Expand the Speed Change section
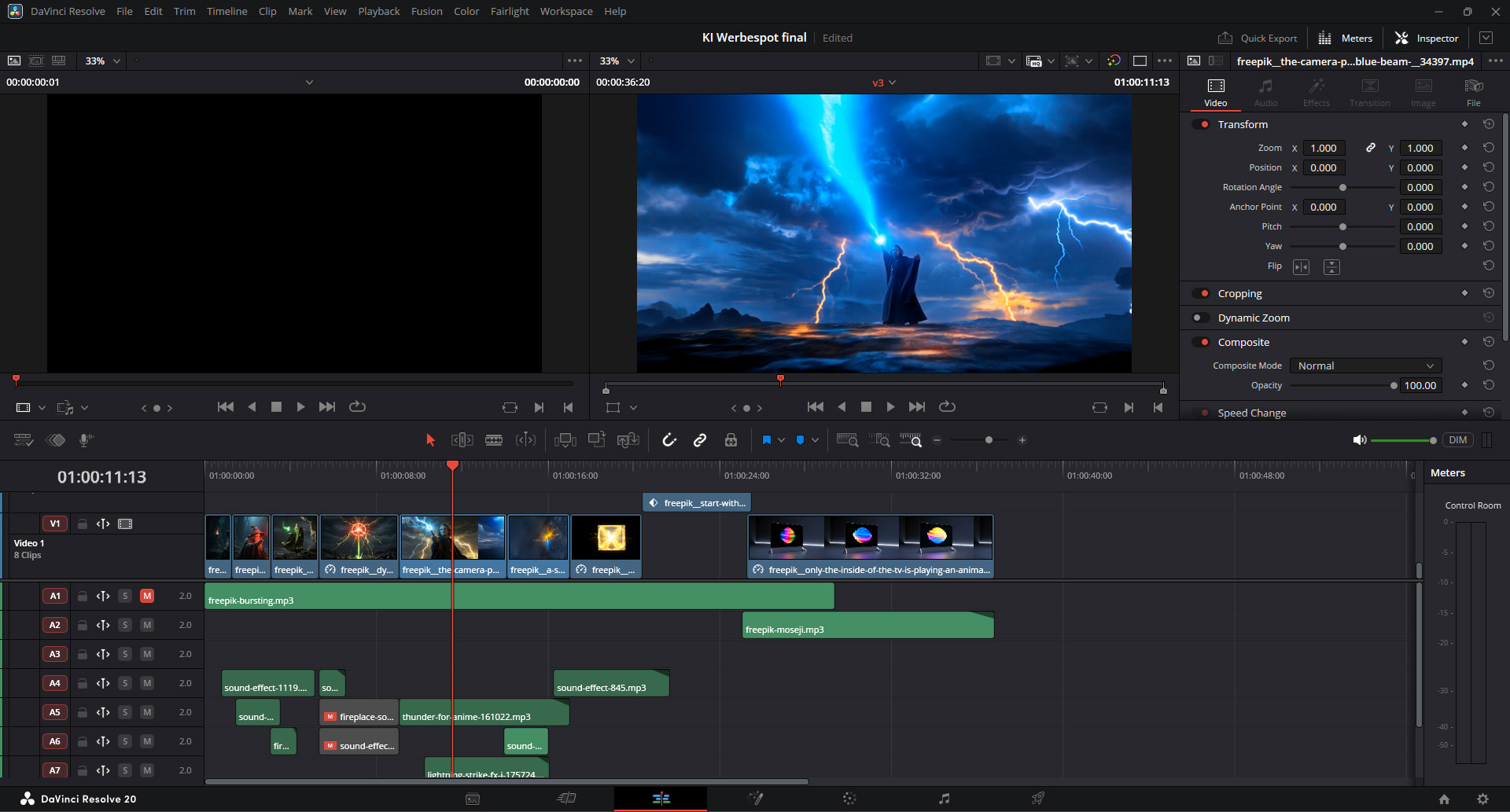 1252,413
